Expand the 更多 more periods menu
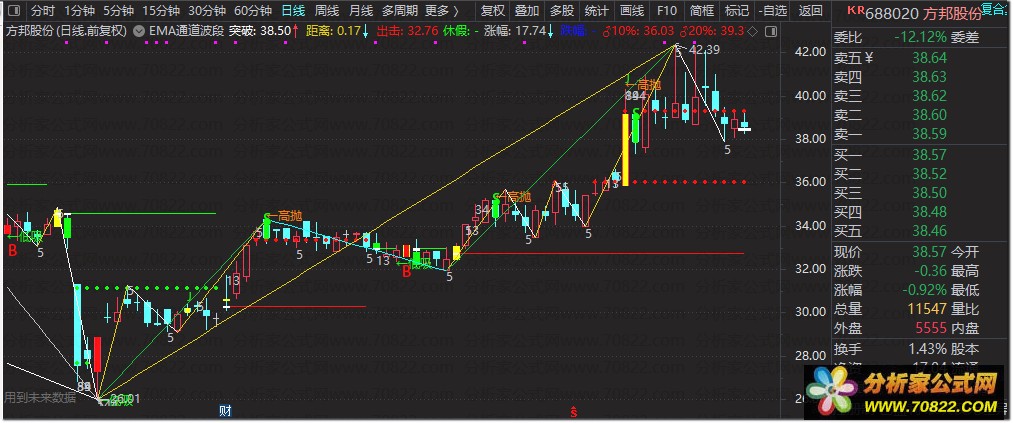1014x423 pixels. [442, 10]
